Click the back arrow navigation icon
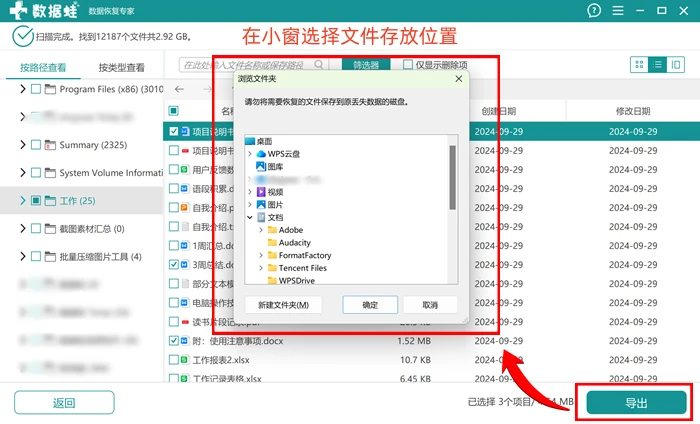The width and height of the screenshot is (700, 424). pos(179,89)
